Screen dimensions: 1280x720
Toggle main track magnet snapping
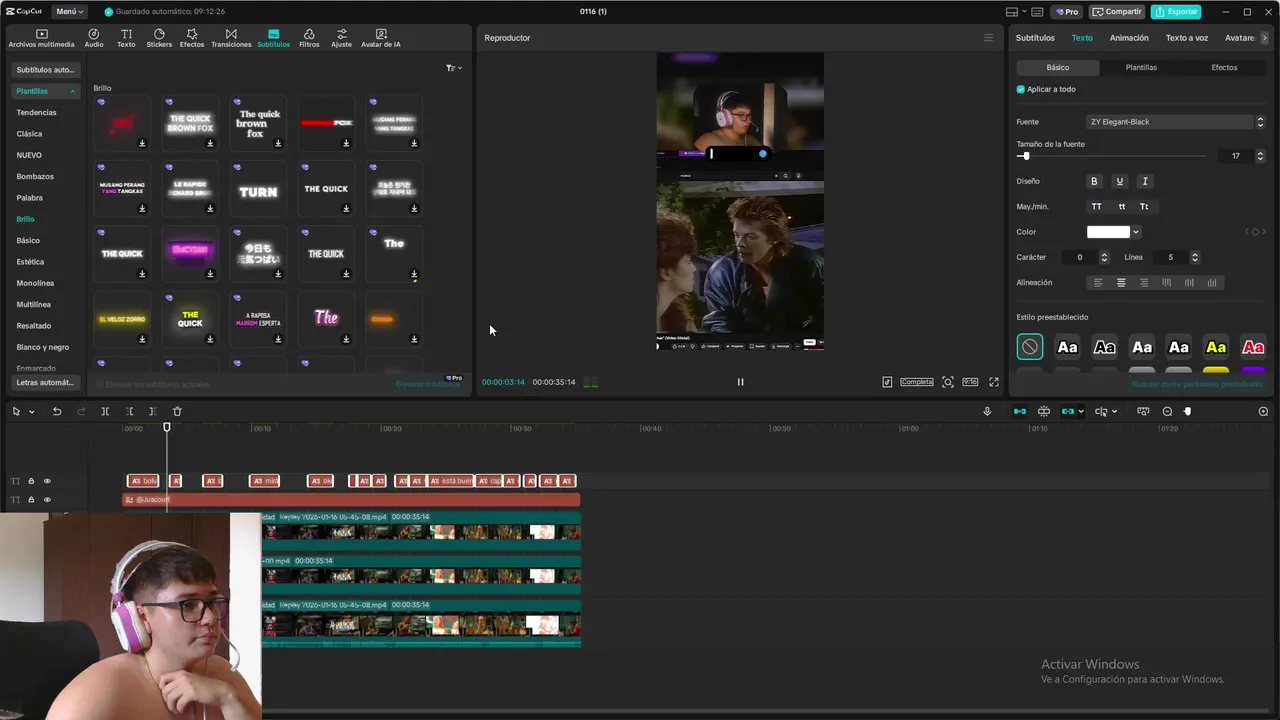[1020, 412]
